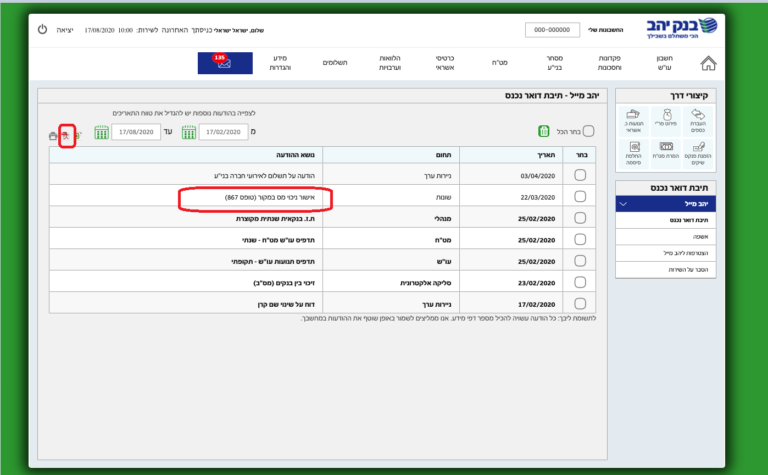
Task: Collapse the יהב מייל sidebar section
Action: coord(625,203)
